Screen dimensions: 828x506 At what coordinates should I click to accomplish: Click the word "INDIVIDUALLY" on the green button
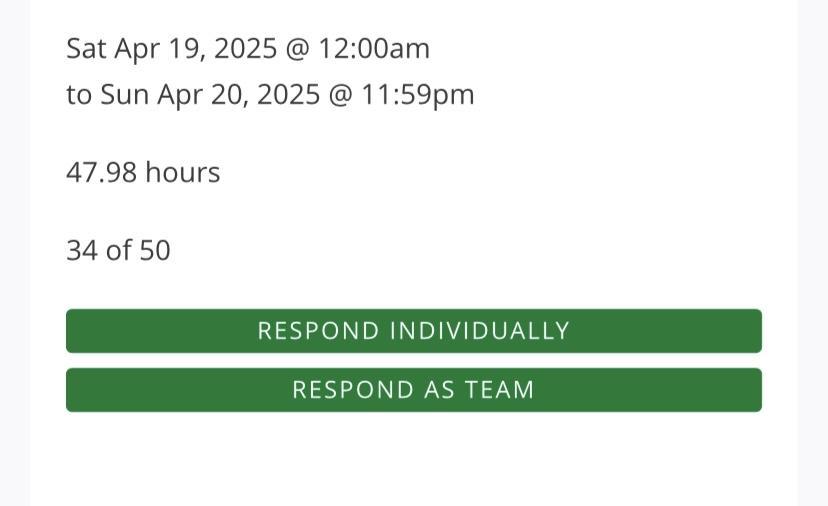(478, 331)
